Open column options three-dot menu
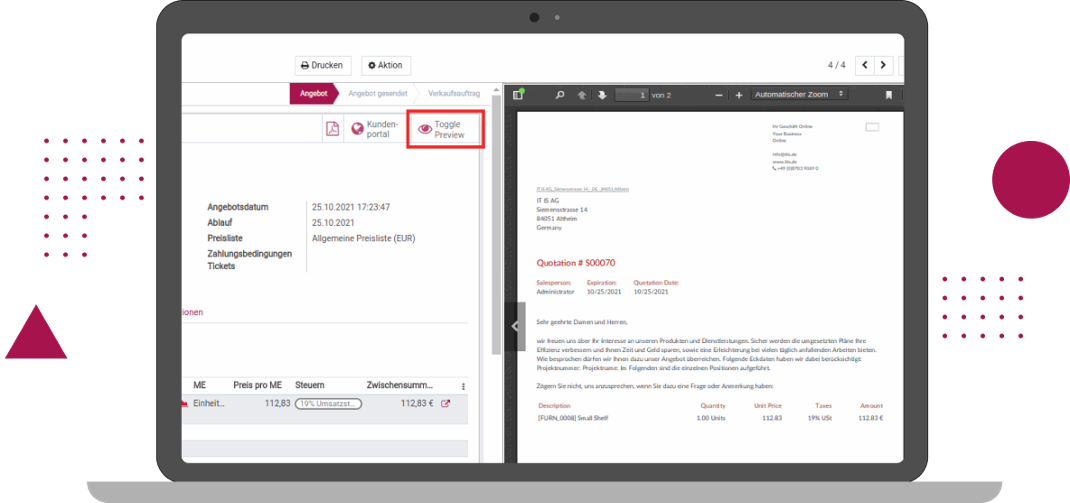The width and height of the screenshot is (1070, 503). pos(463,385)
